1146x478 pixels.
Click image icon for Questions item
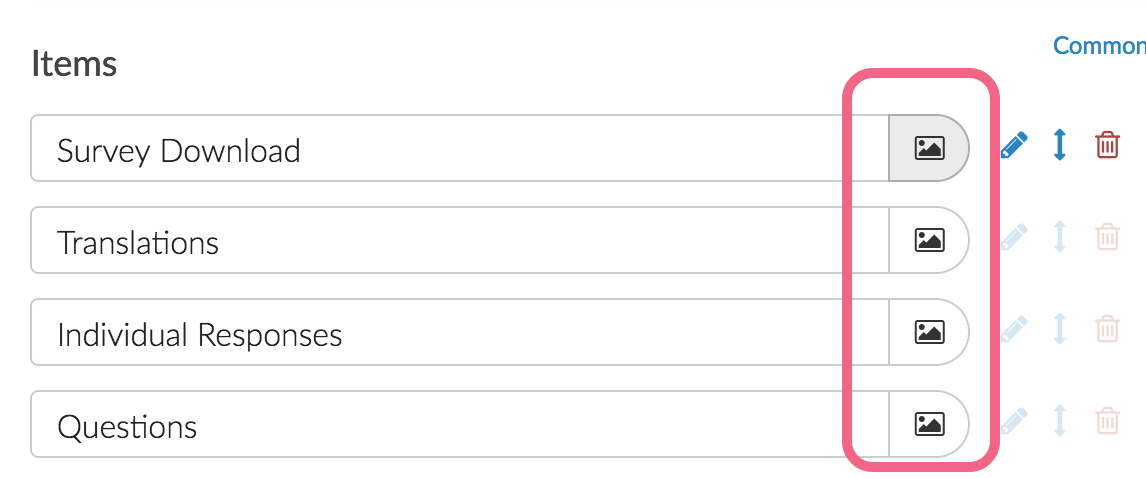pos(929,424)
